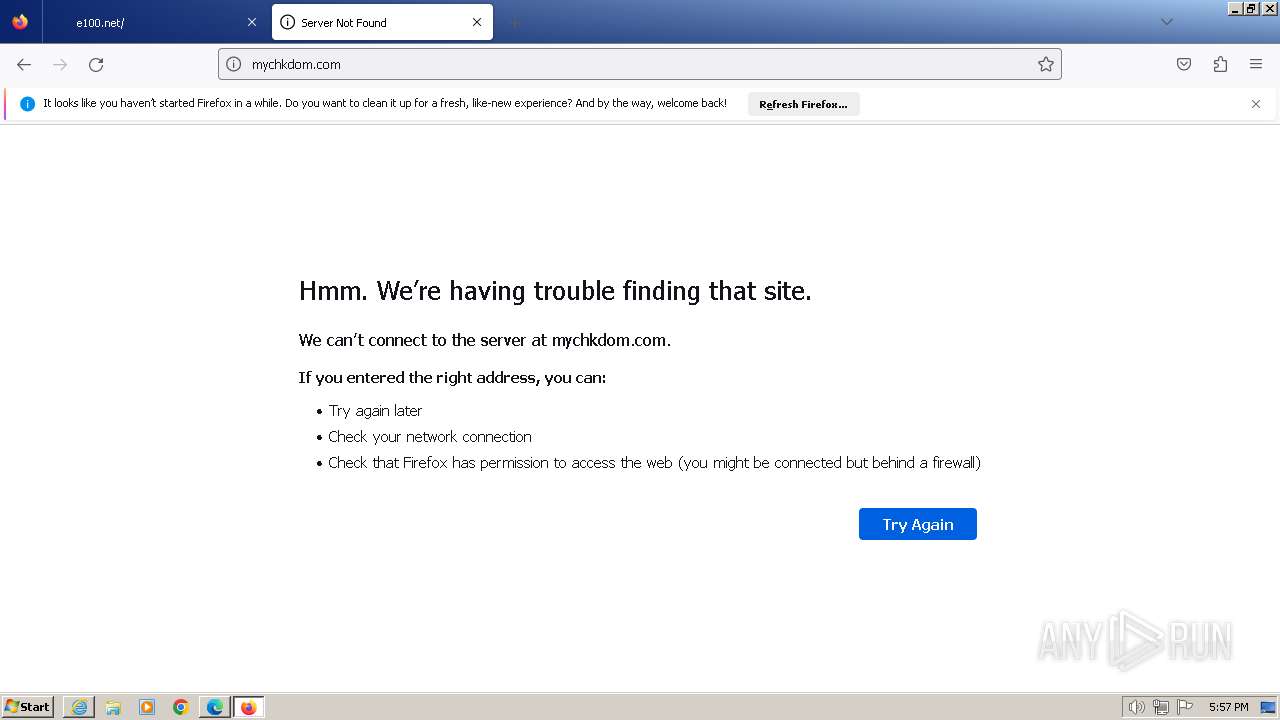The width and height of the screenshot is (1280, 720).
Task: Open the media player taskbar icon
Action: pyautogui.click(x=147, y=707)
